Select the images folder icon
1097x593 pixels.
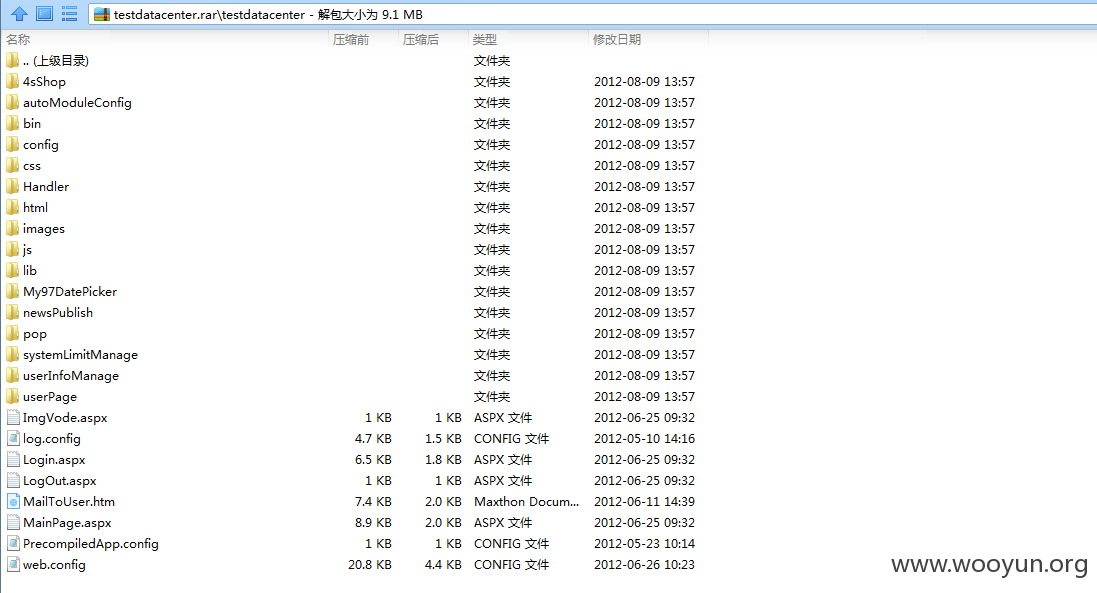tap(13, 228)
